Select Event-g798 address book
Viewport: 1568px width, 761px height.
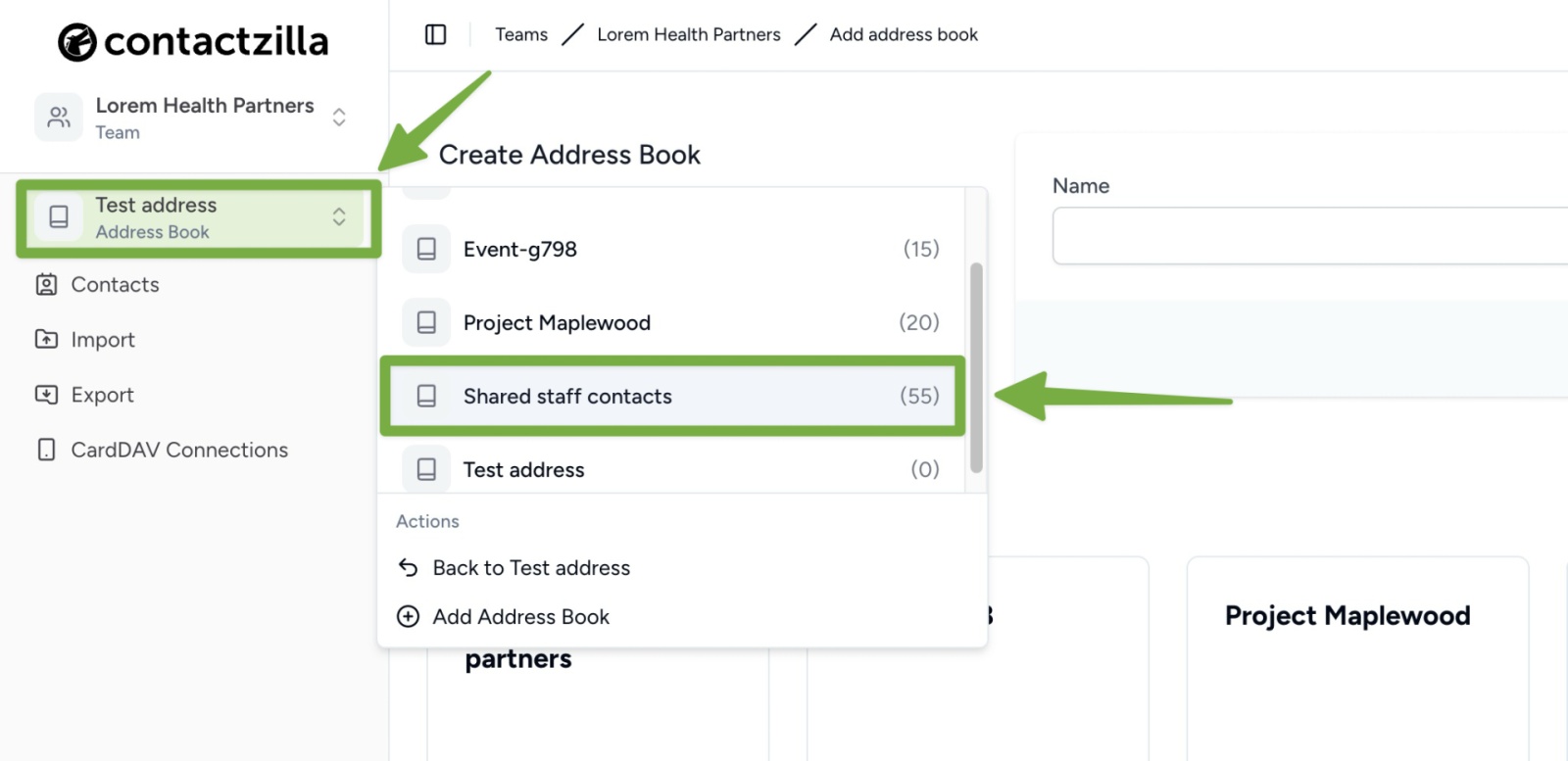point(671,249)
